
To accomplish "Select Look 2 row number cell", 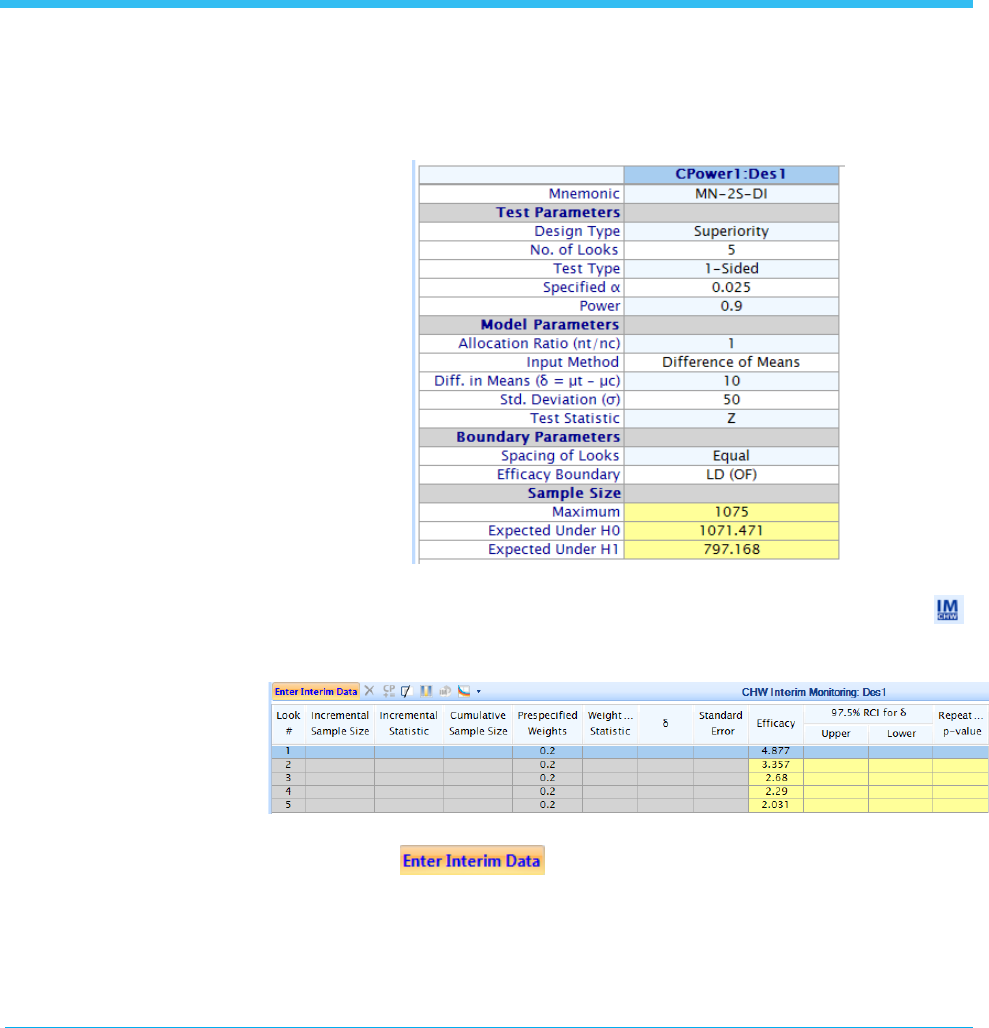I will click(x=288, y=765).
